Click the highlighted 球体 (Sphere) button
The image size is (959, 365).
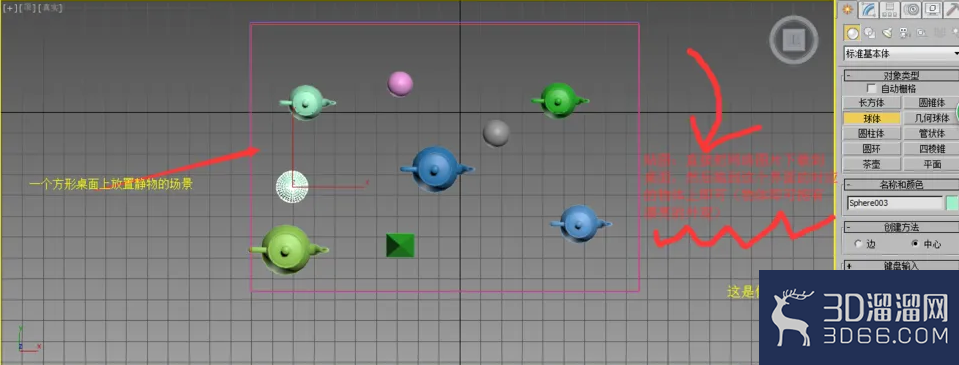tap(871, 118)
